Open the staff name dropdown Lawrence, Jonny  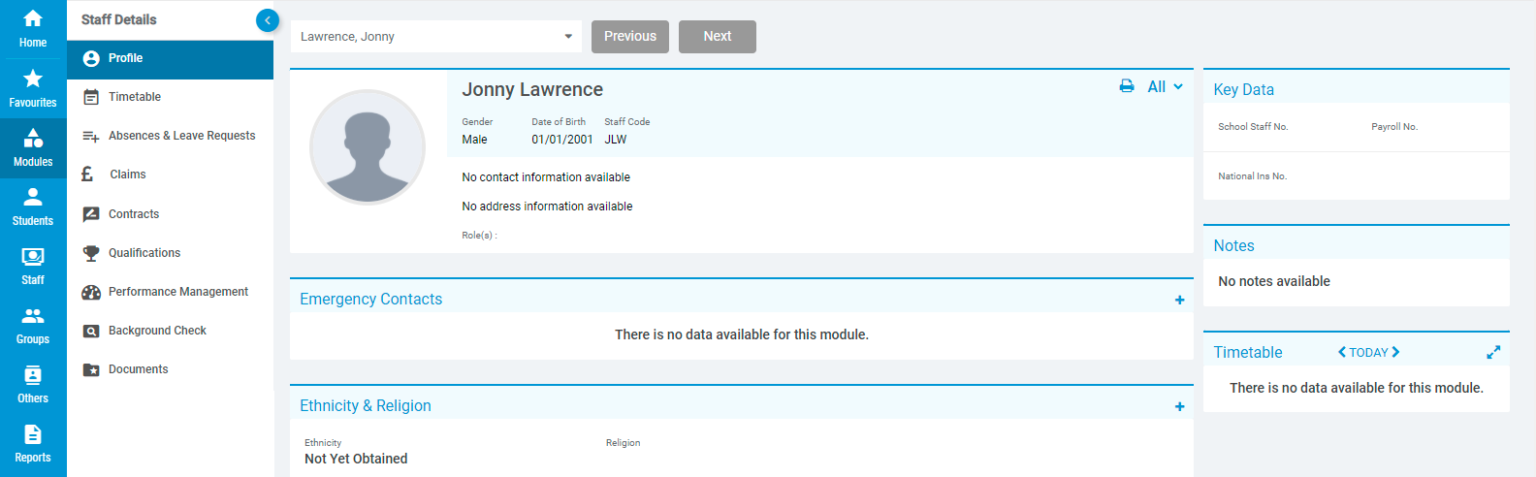click(436, 36)
